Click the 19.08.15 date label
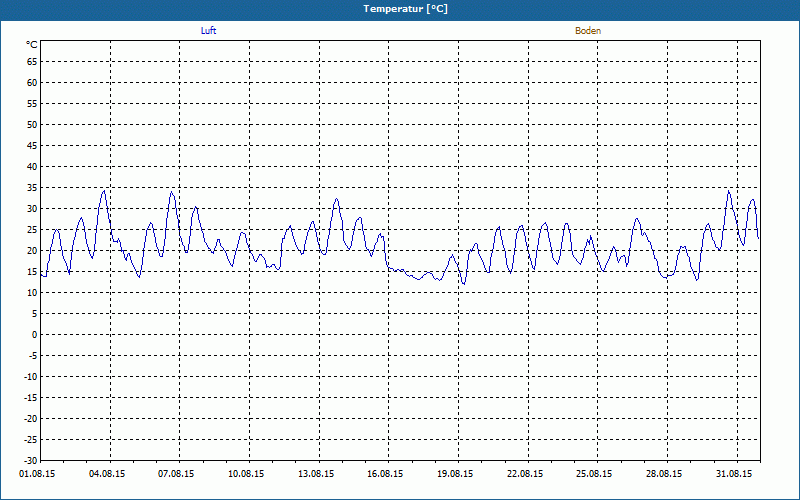The image size is (800, 500). (x=455, y=474)
